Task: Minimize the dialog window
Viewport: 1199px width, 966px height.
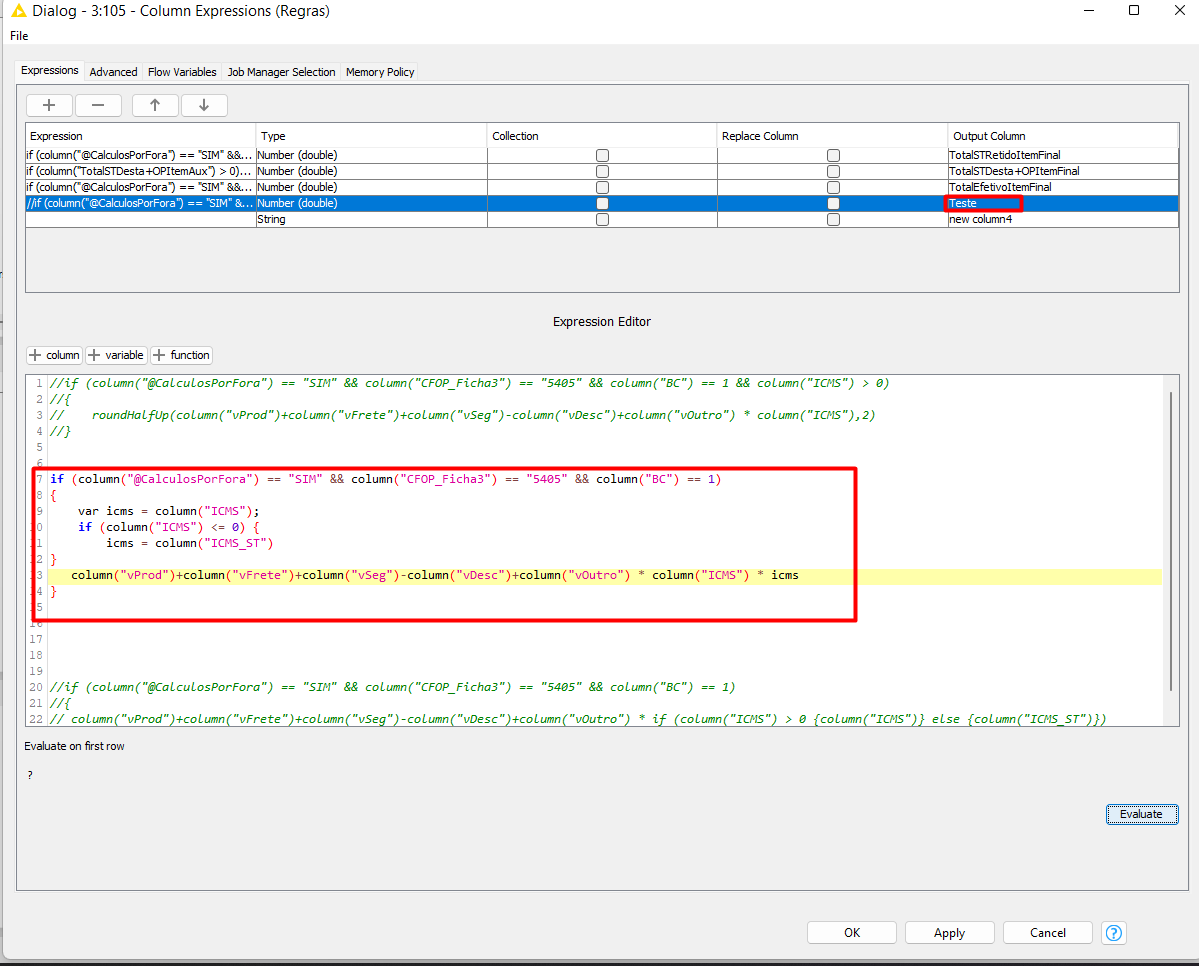Action: (1089, 11)
